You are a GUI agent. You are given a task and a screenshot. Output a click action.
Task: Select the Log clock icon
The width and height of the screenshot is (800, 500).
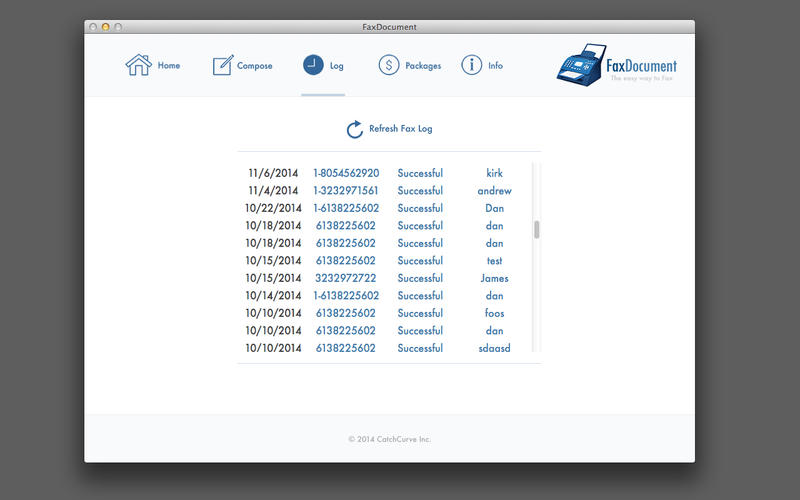pos(314,65)
